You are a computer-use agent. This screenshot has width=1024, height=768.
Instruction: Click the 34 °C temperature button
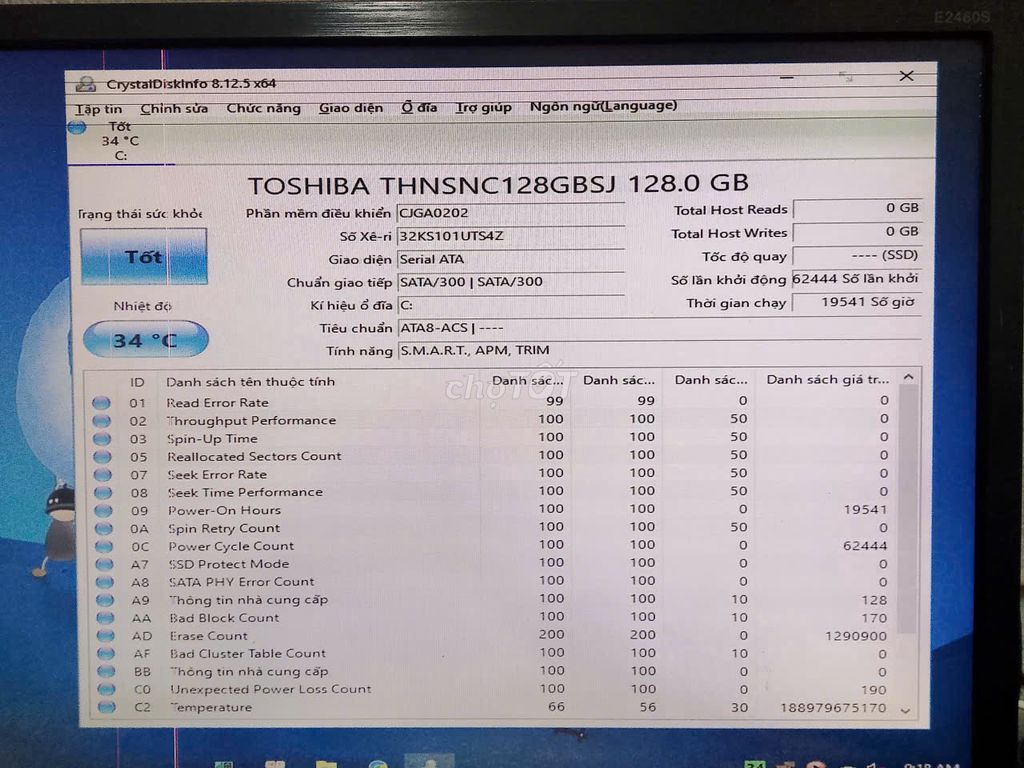tap(145, 339)
